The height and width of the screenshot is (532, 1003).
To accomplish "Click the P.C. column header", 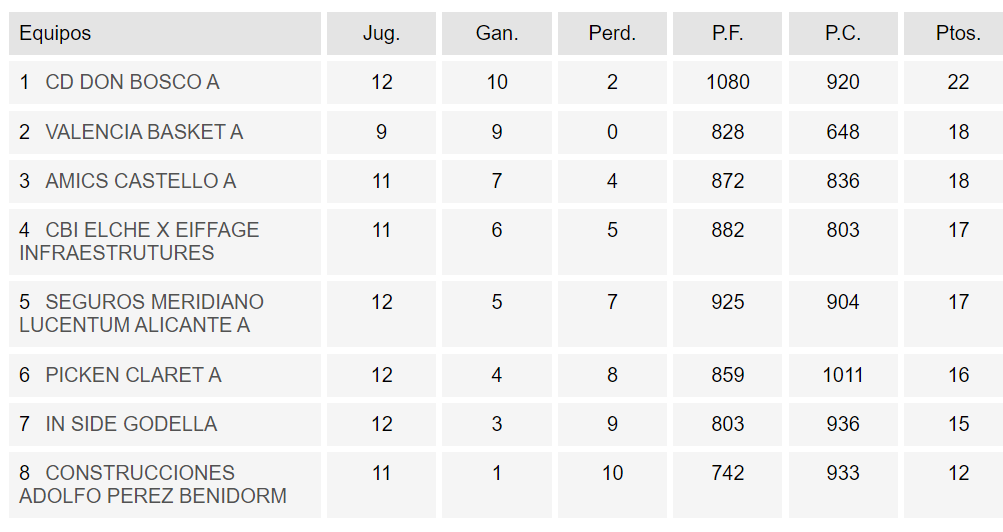I will (842, 33).
